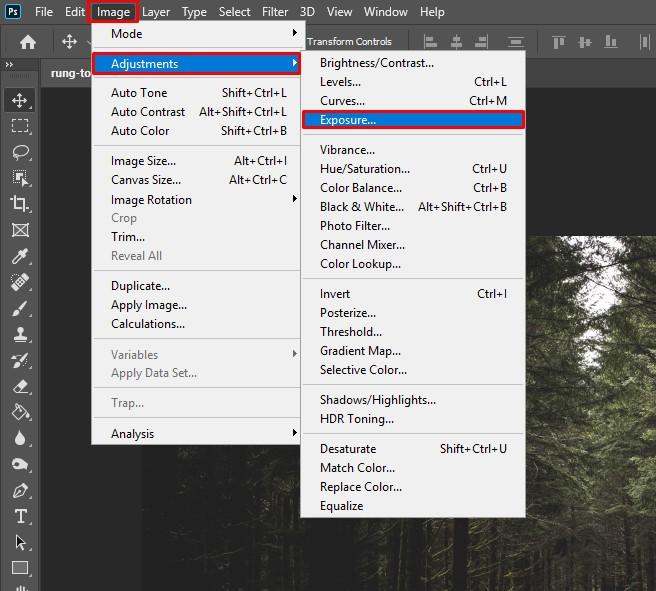This screenshot has height=591, width=656.
Task: Choose Invert from Adjustments
Action: click(413, 294)
